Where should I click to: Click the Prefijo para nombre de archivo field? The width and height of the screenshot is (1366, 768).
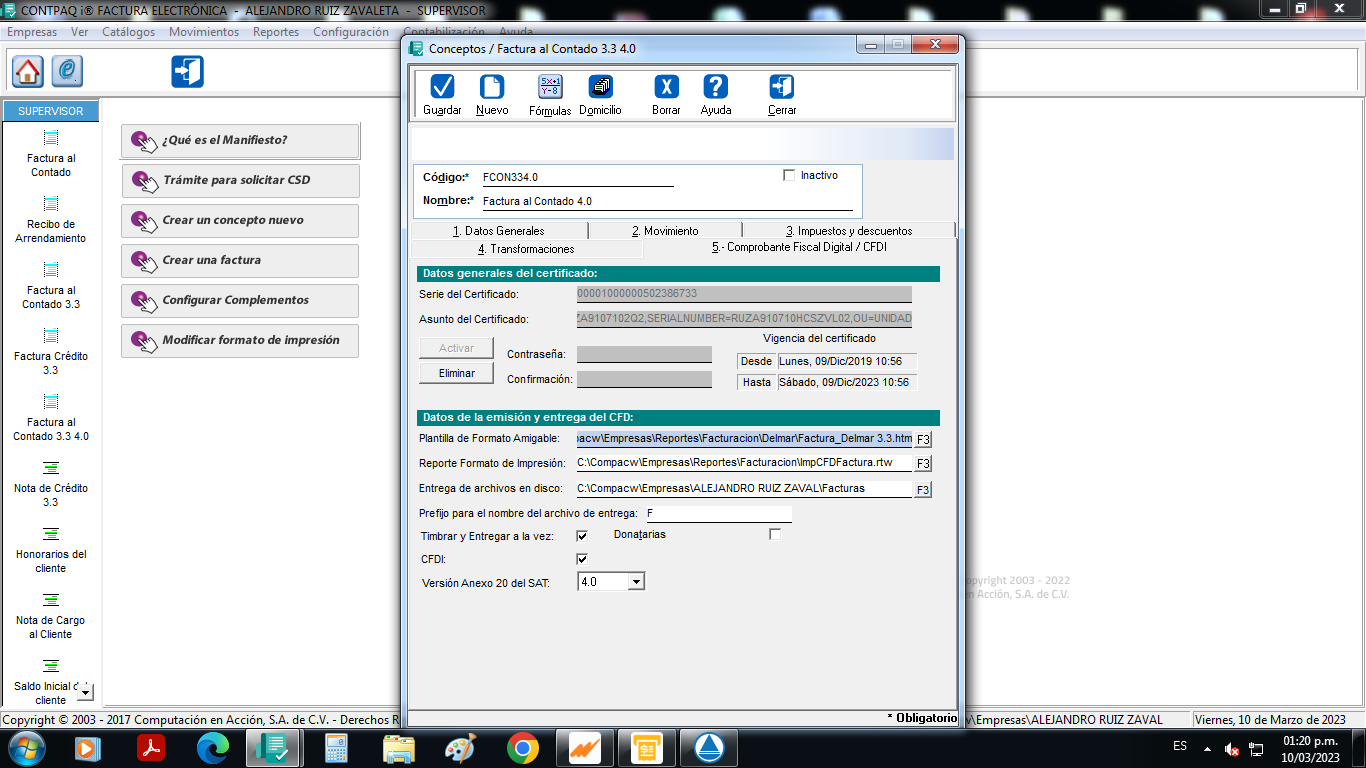point(718,513)
